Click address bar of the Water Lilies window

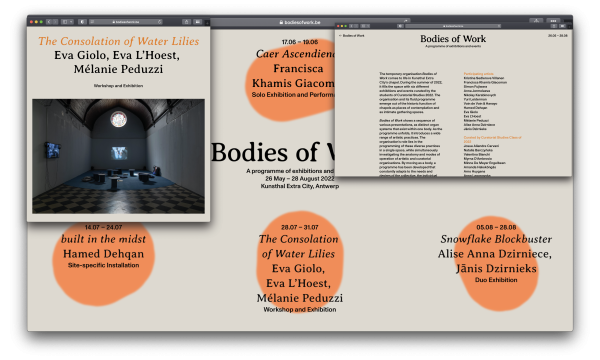click(x=126, y=22)
